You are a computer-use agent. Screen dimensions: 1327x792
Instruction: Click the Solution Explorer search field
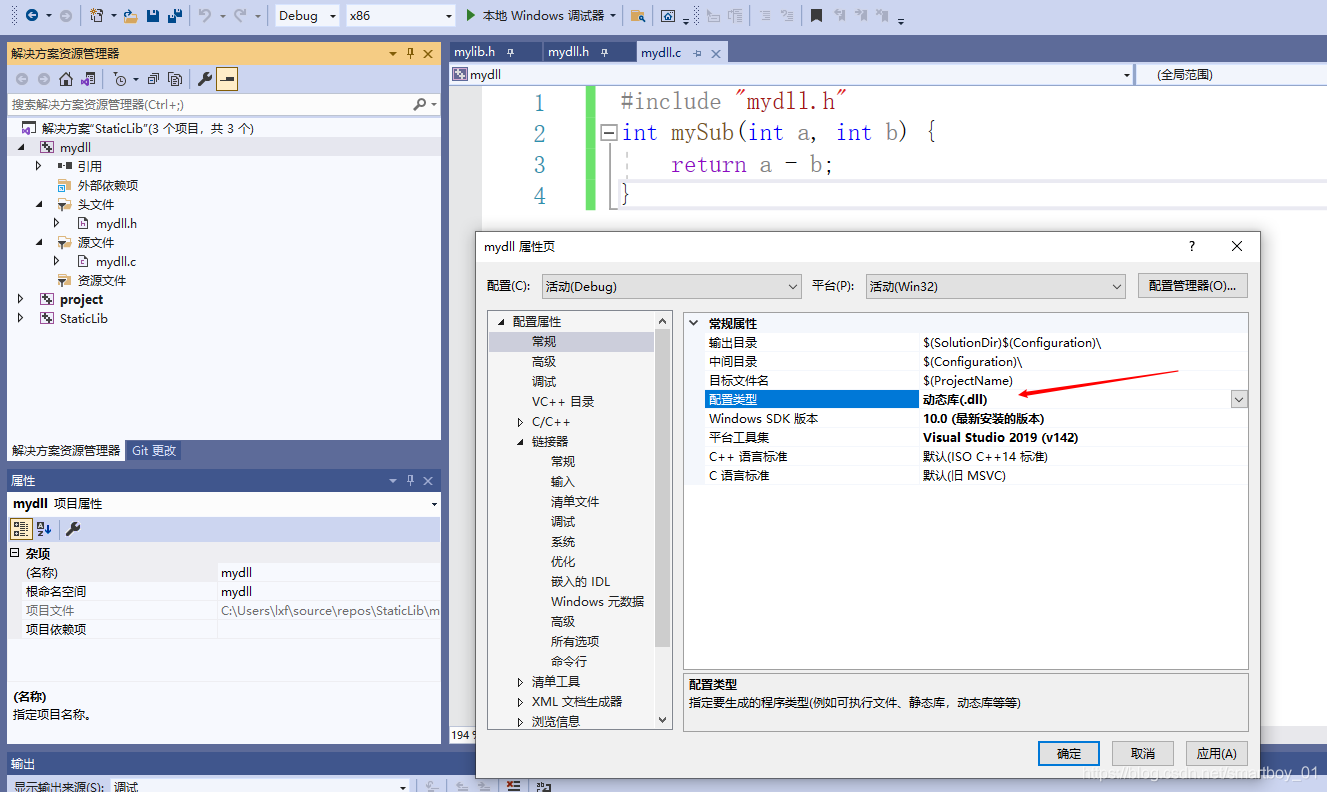point(210,104)
